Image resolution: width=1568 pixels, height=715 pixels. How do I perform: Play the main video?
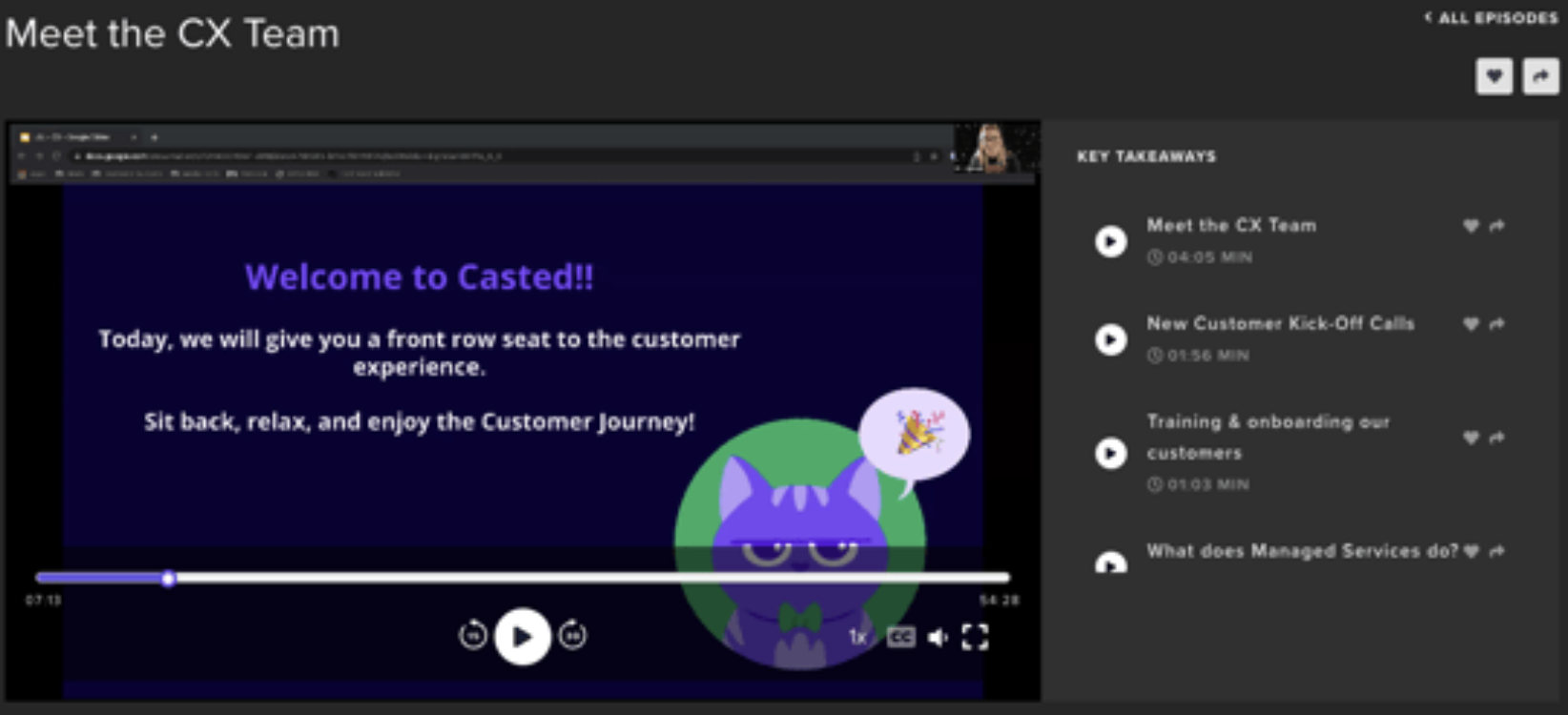tap(522, 636)
